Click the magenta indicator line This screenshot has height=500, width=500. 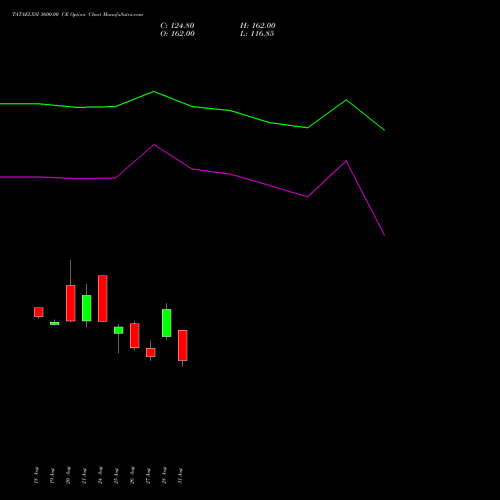pyautogui.click(x=192, y=169)
